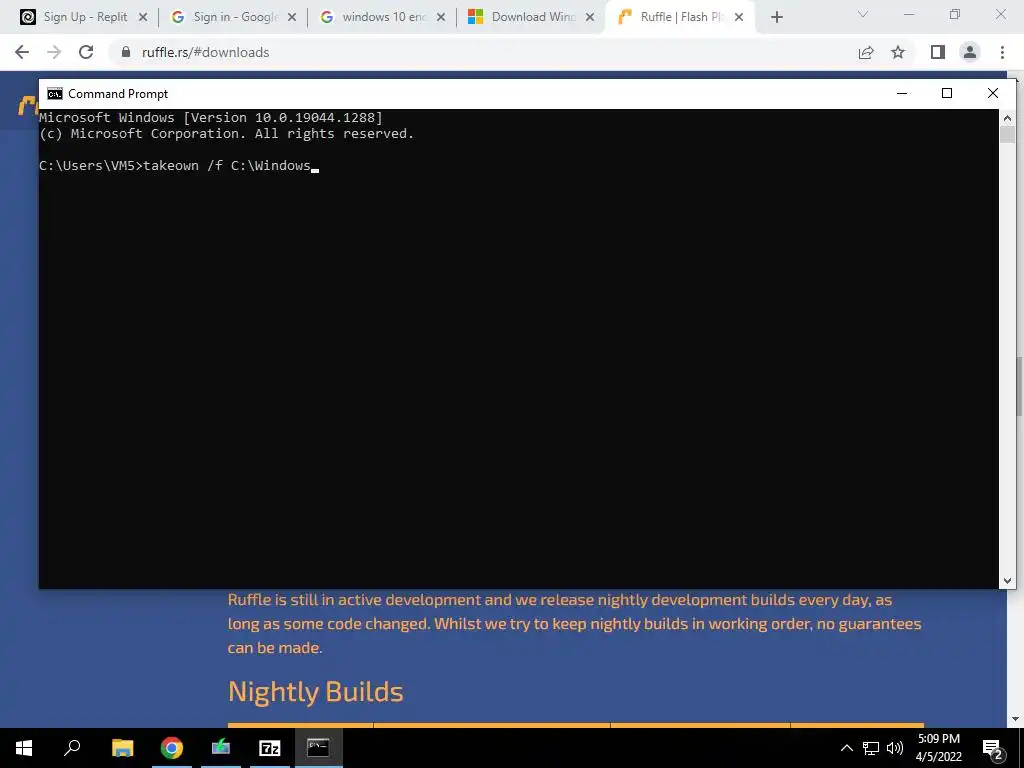Click the Command Prompt scrollbar thumb

point(1007,135)
